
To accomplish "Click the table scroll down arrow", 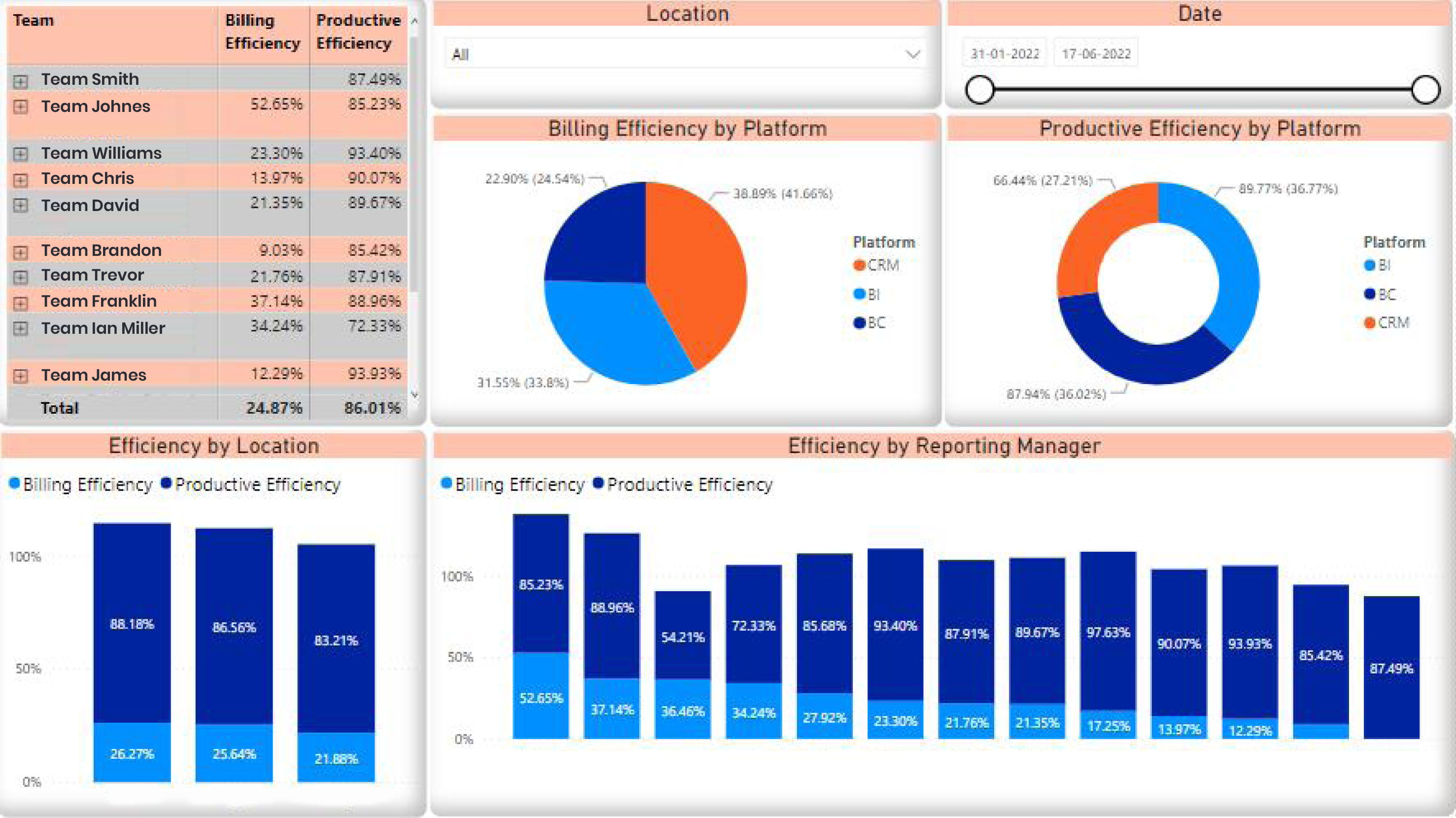I will click(x=415, y=394).
